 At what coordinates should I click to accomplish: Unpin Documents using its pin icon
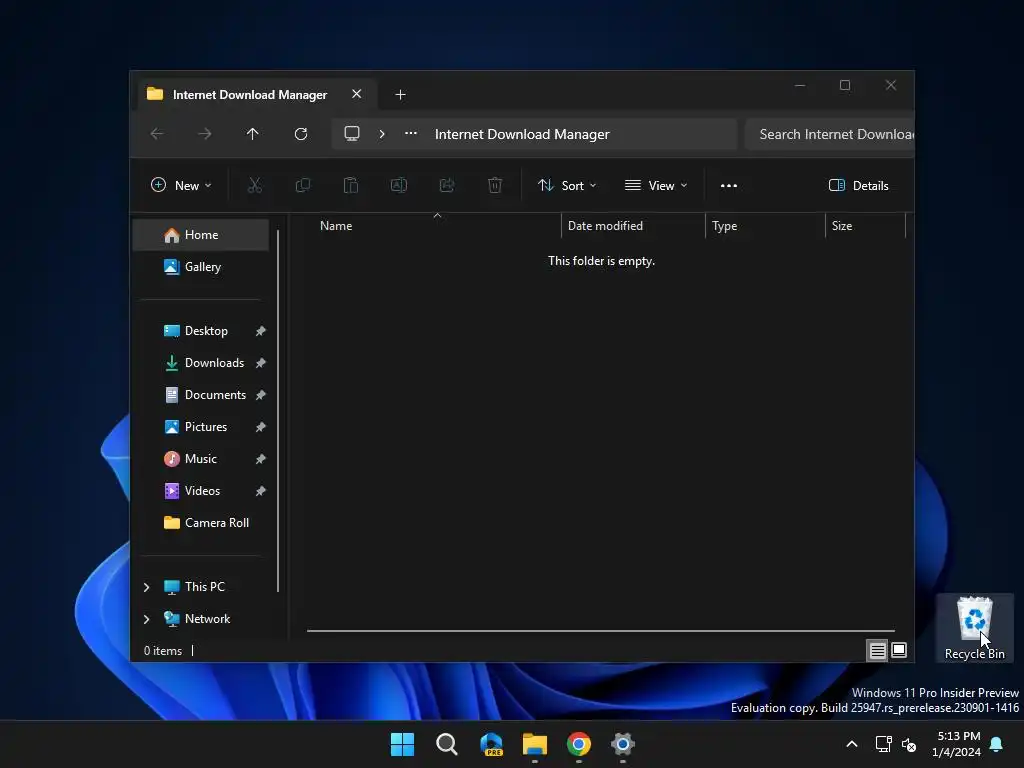pyautogui.click(x=261, y=395)
